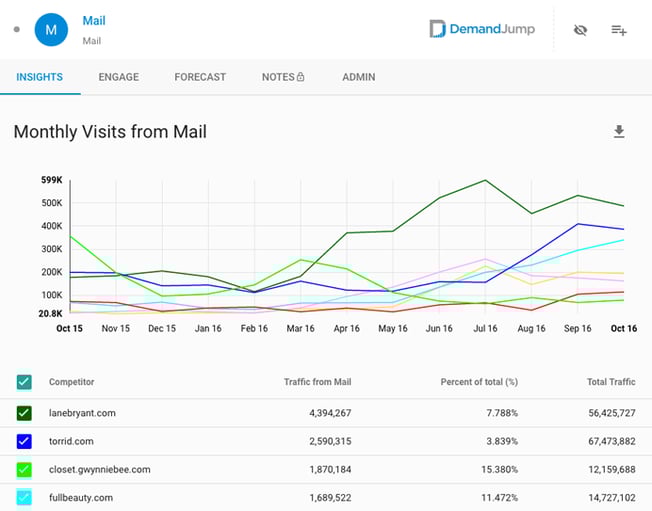The height and width of the screenshot is (511, 652).
Task: Click total traffic 56,425,727
Action: pyautogui.click(x=612, y=413)
